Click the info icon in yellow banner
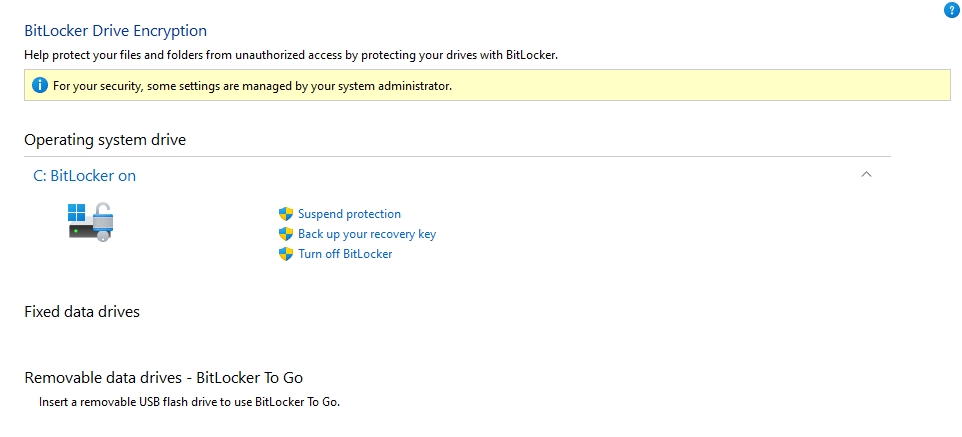The height and width of the screenshot is (437, 962). [40, 85]
